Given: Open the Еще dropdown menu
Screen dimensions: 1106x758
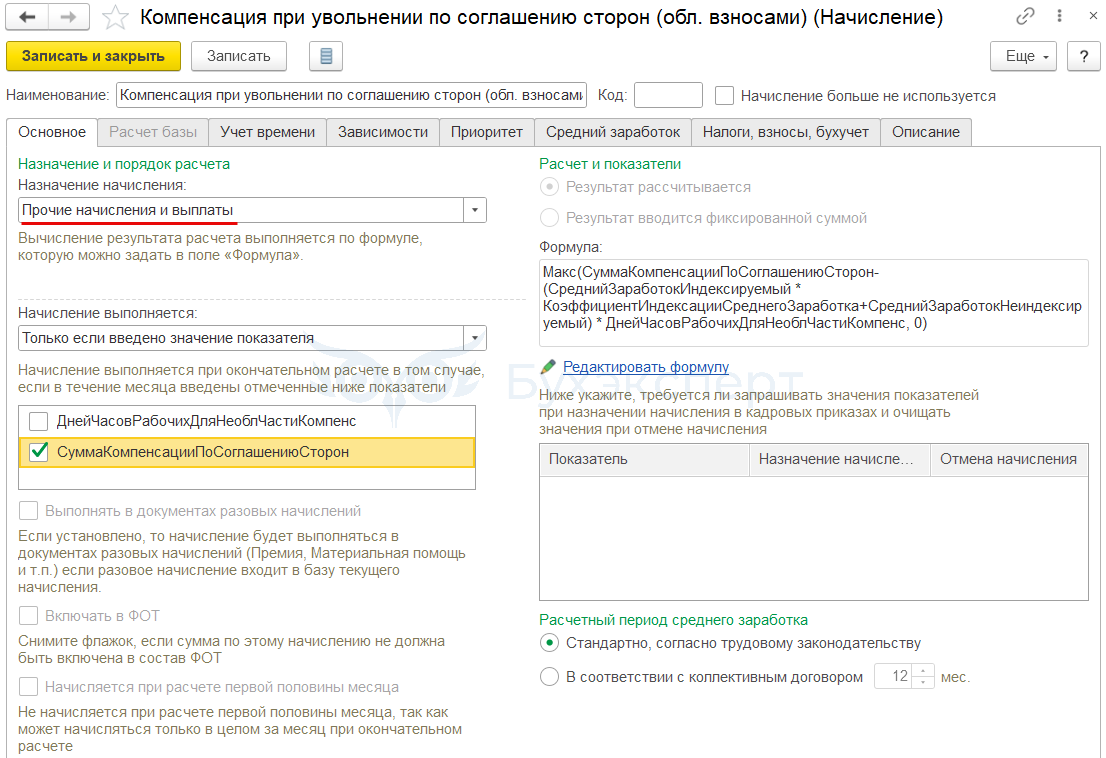Looking at the screenshot, I should pos(1023,56).
